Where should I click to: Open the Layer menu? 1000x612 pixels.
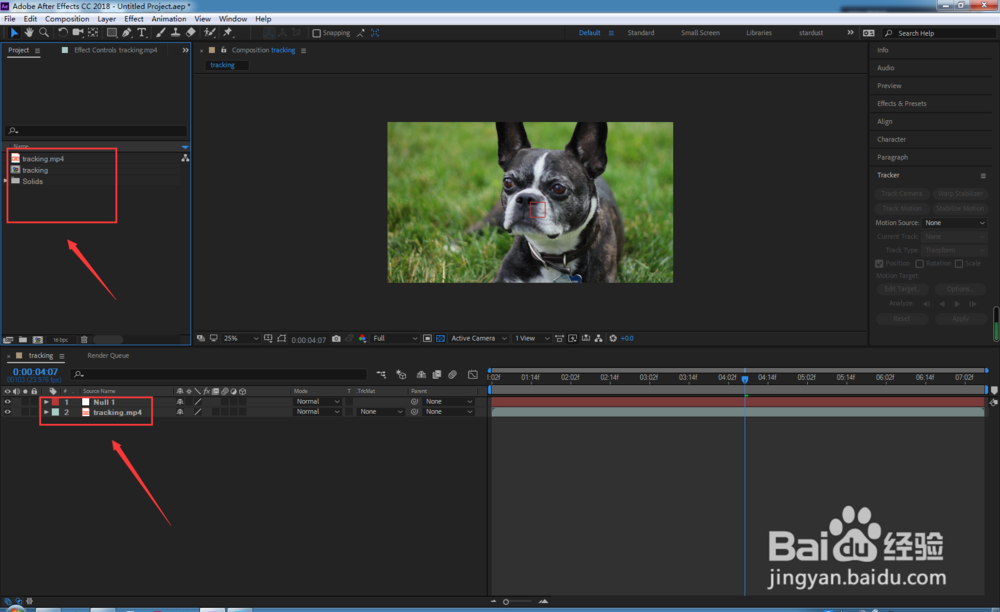pyautogui.click(x=107, y=19)
